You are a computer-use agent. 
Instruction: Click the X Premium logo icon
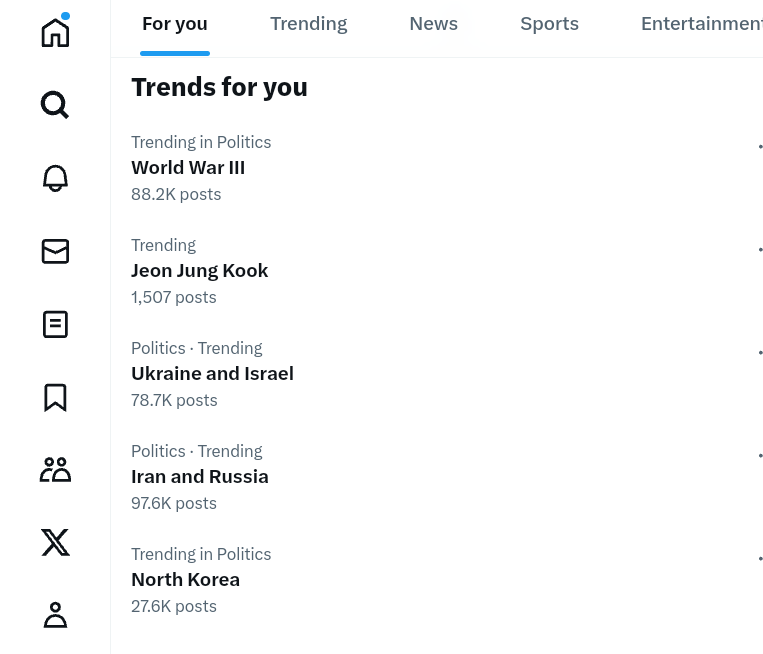tap(55, 542)
